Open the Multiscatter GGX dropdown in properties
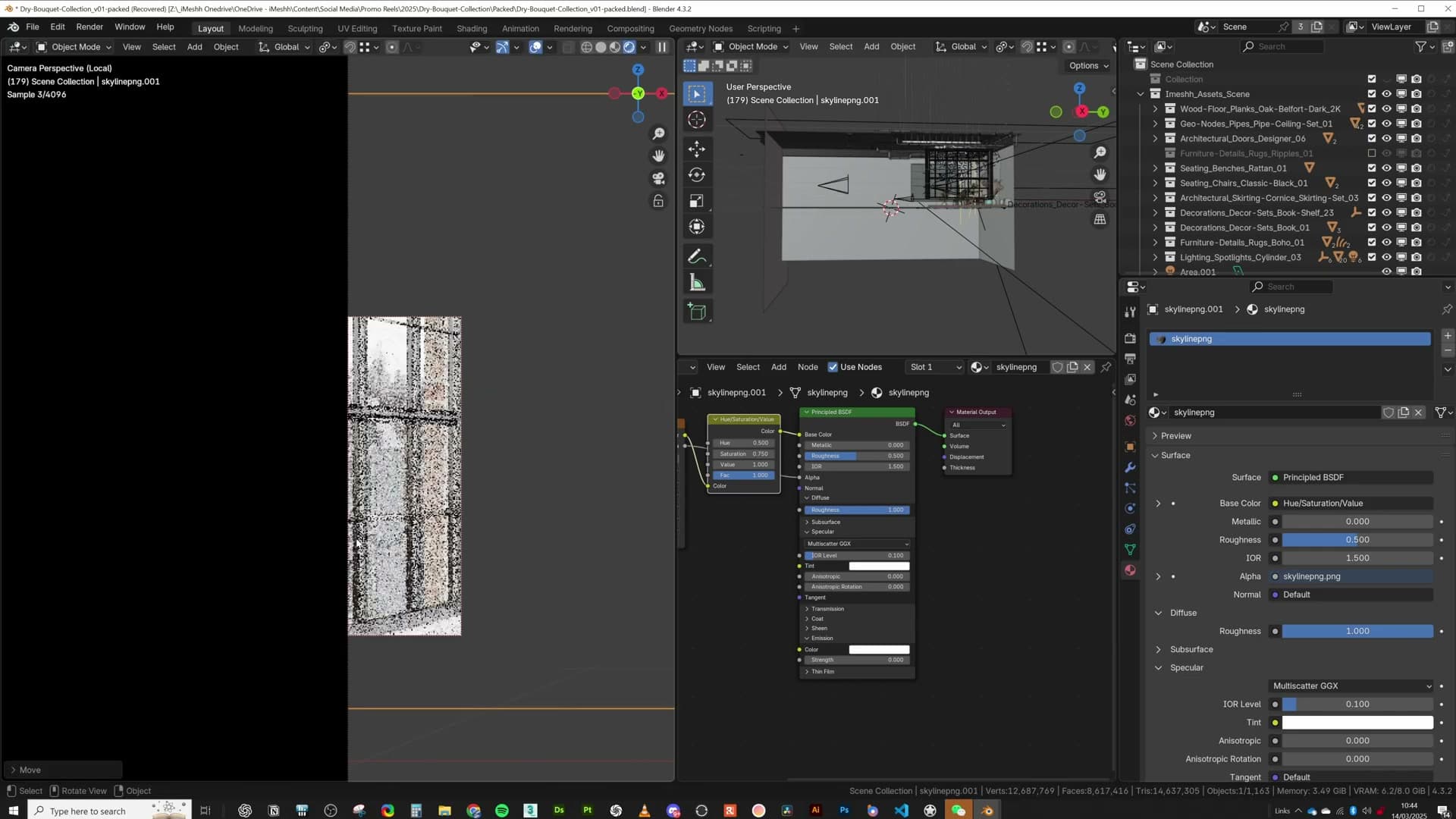The width and height of the screenshot is (1456, 819). [x=1351, y=686]
